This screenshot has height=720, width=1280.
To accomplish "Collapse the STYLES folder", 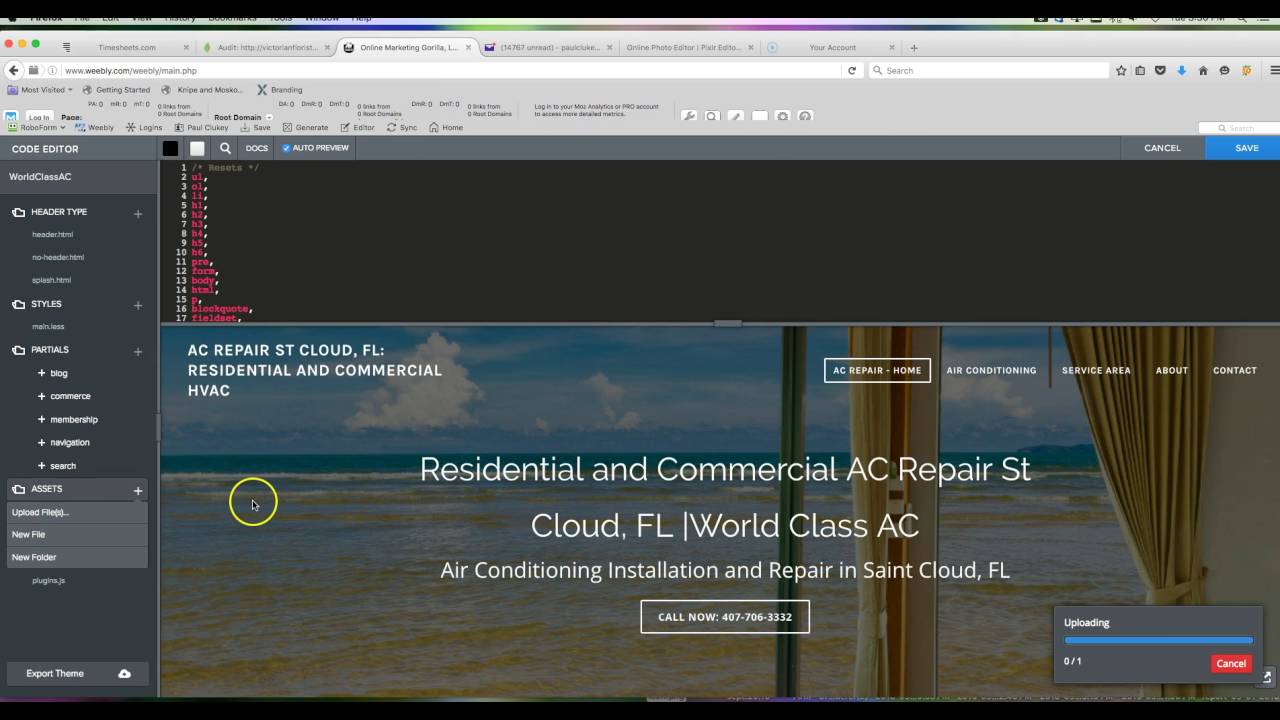I will pyautogui.click(x=18, y=304).
